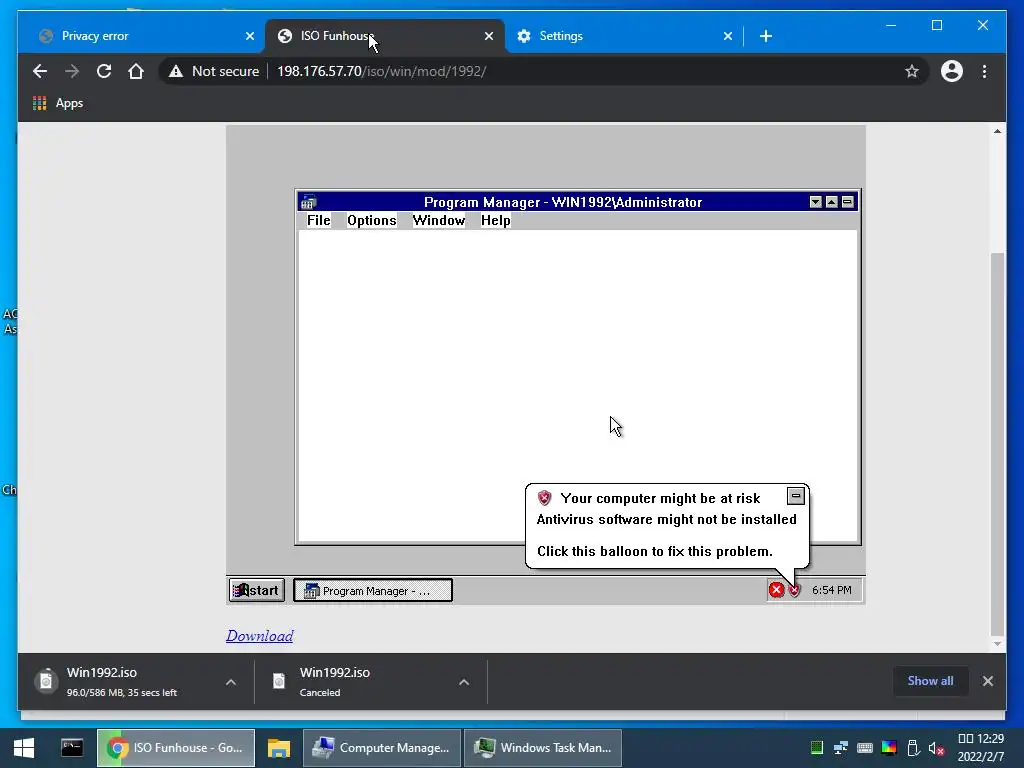Expand options for the downloading Win1992.iso
Viewport: 1024px width, 768px height.
(x=231, y=682)
